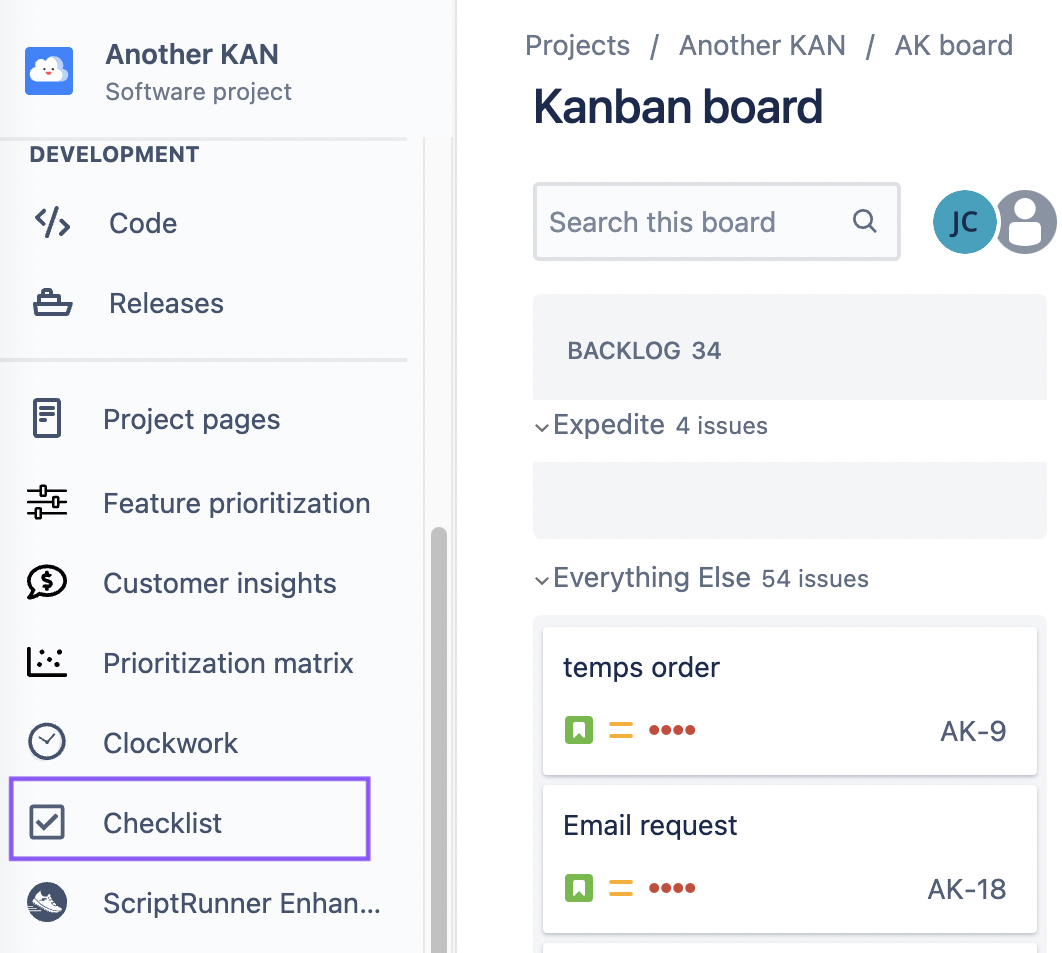Image resolution: width=1062 pixels, height=953 pixels.
Task: Click the sidebar vertical scrollbar
Action: pyautogui.click(x=438, y=740)
